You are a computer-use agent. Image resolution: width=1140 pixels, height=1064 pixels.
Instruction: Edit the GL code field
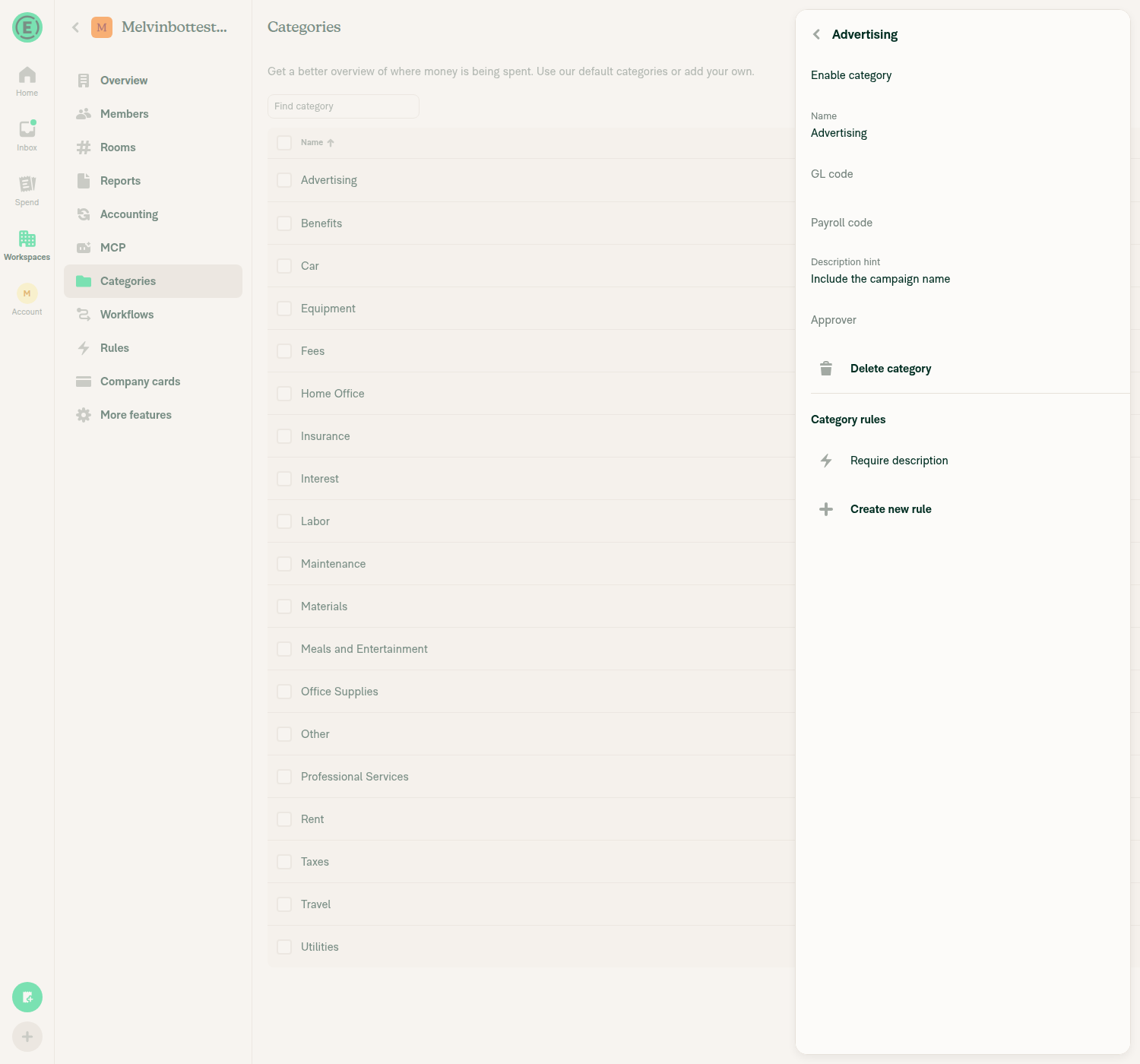(x=963, y=174)
